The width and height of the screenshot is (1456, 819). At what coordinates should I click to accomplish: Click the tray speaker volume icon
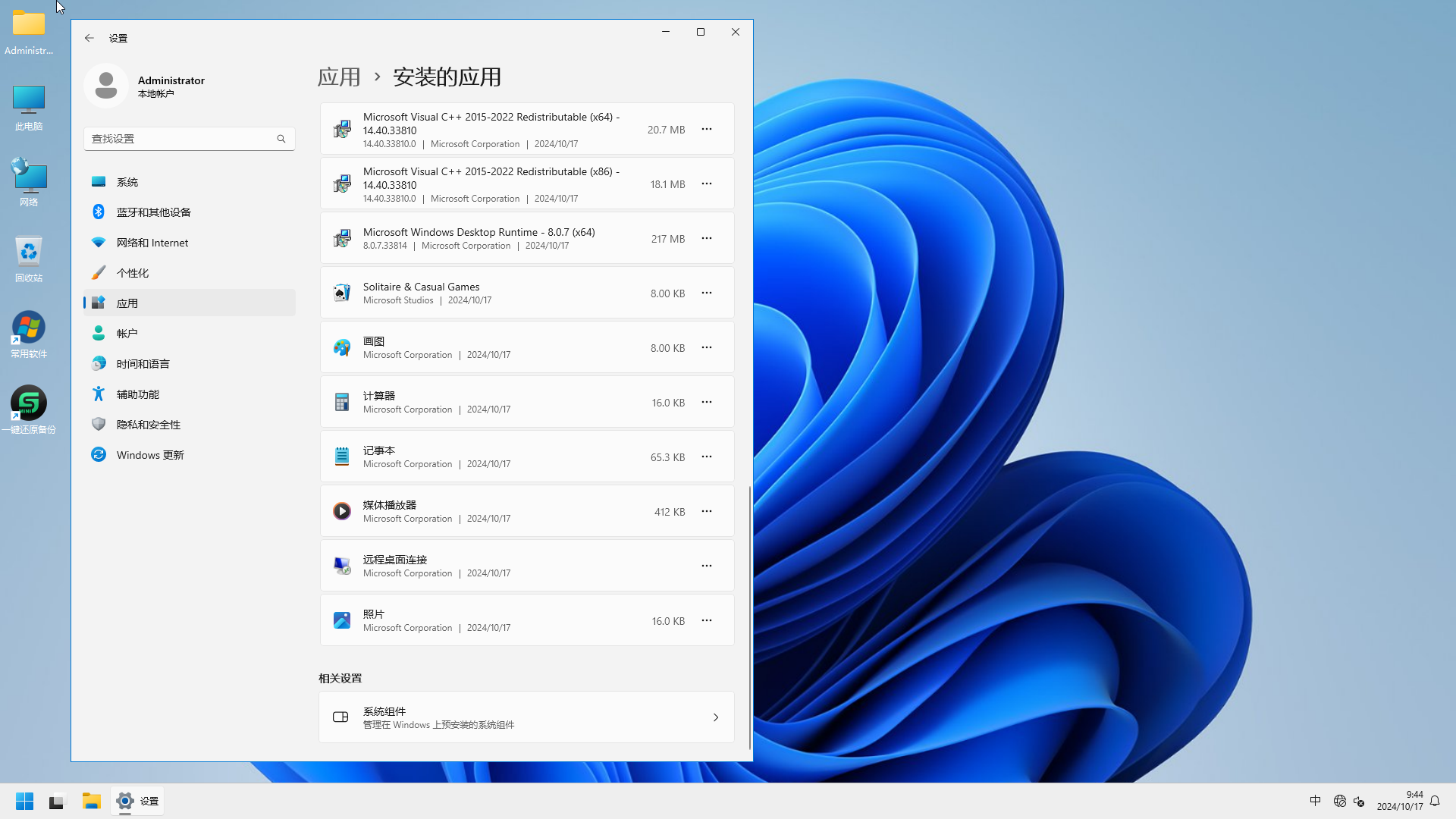click(1359, 801)
